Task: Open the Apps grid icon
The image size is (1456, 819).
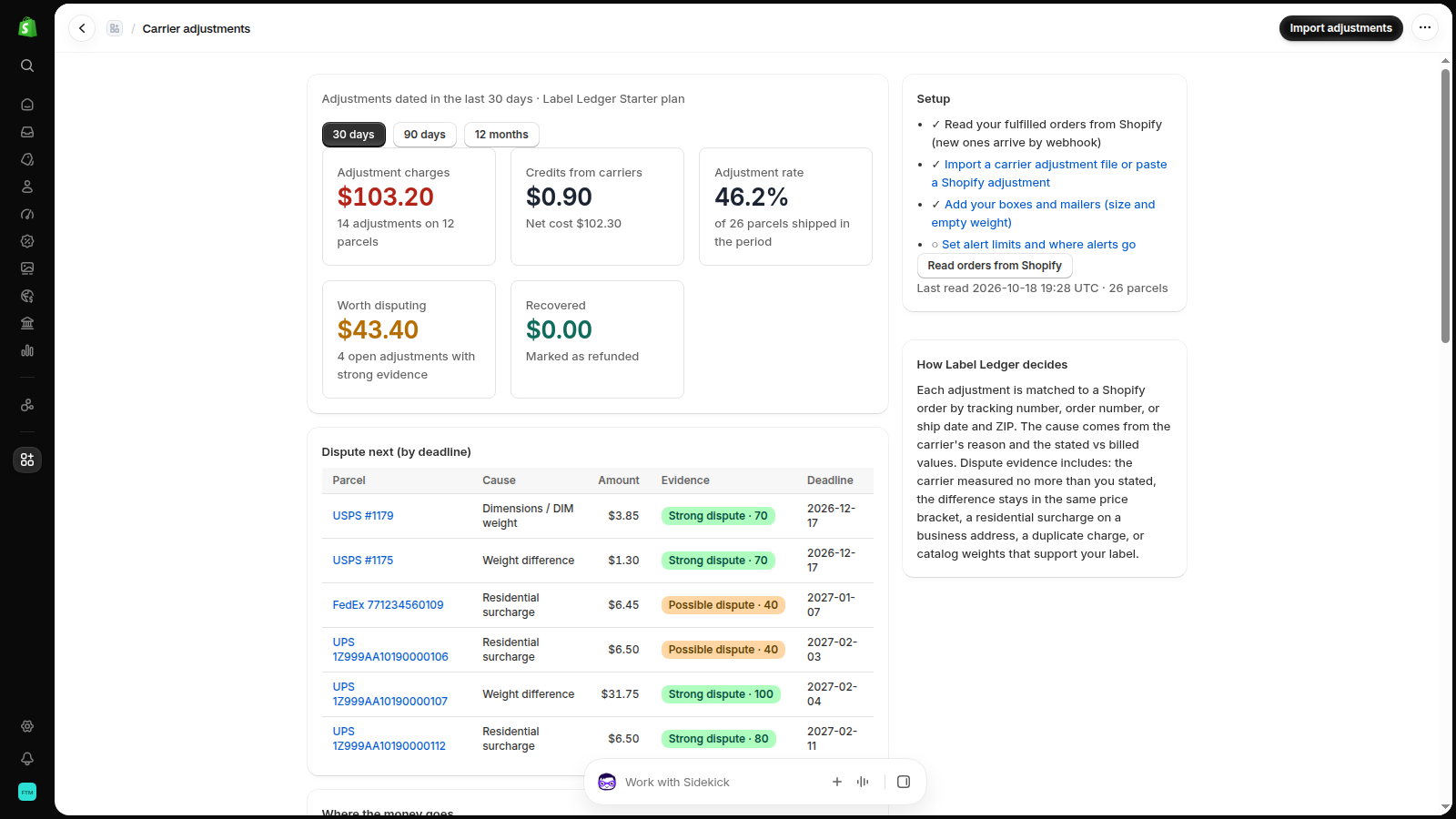Action: [27, 460]
